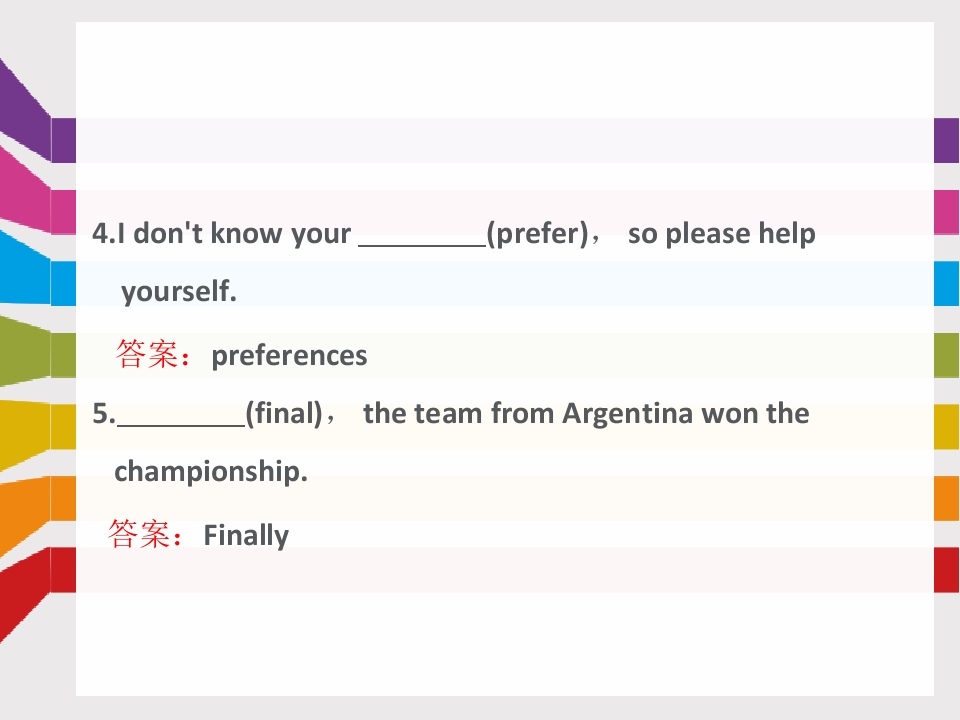This screenshot has height=720, width=960.
Task: Click the yellow square on right edge
Action: 947,427
